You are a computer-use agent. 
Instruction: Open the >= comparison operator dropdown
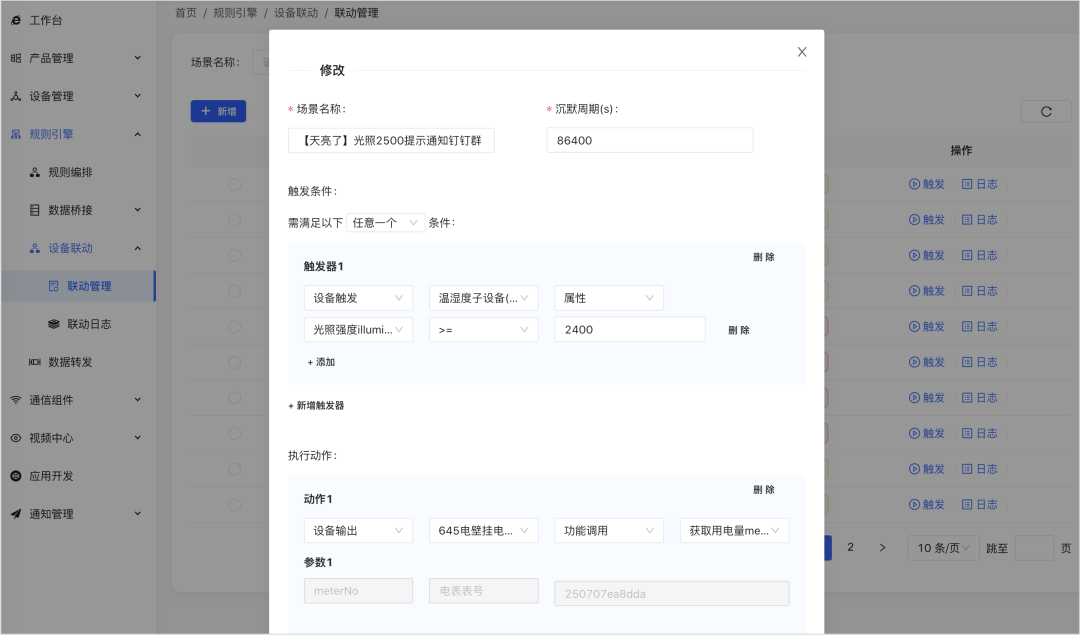click(484, 330)
